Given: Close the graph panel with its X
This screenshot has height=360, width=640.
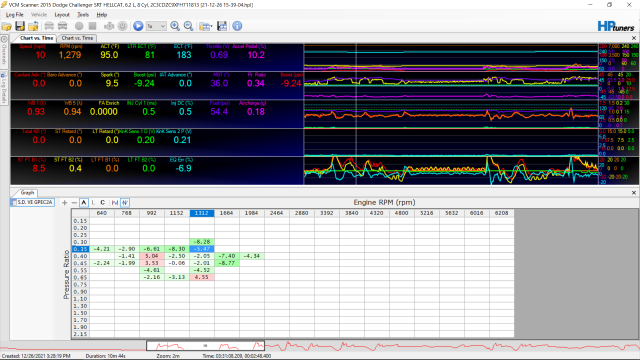Looking at the screenshot, I should click(634, 193).
